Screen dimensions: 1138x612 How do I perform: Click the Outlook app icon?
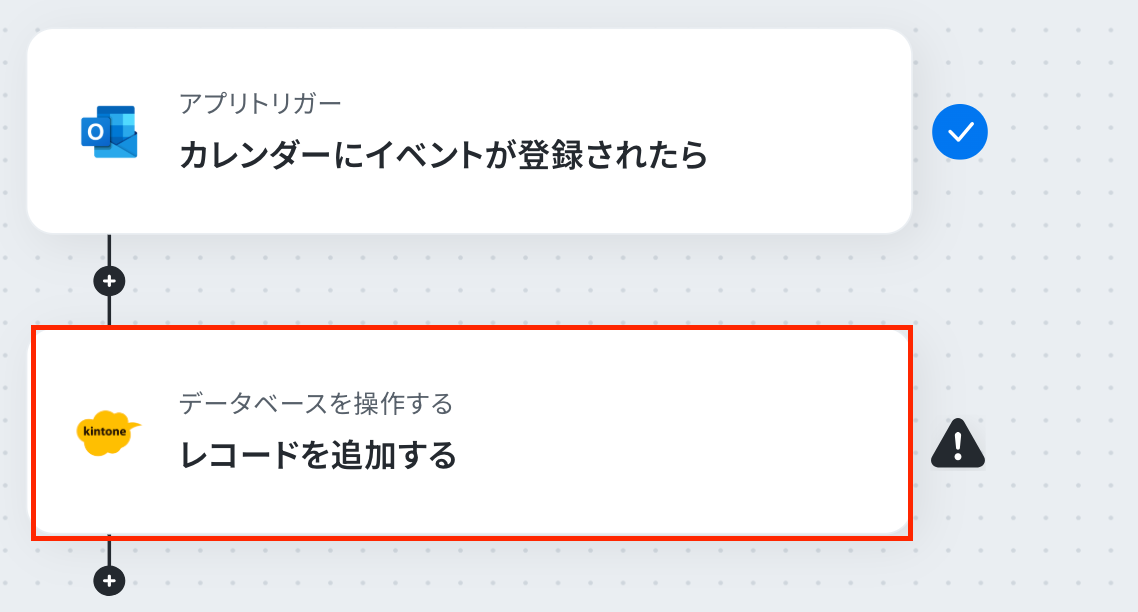pyautogui.click(x=109, y=132)
